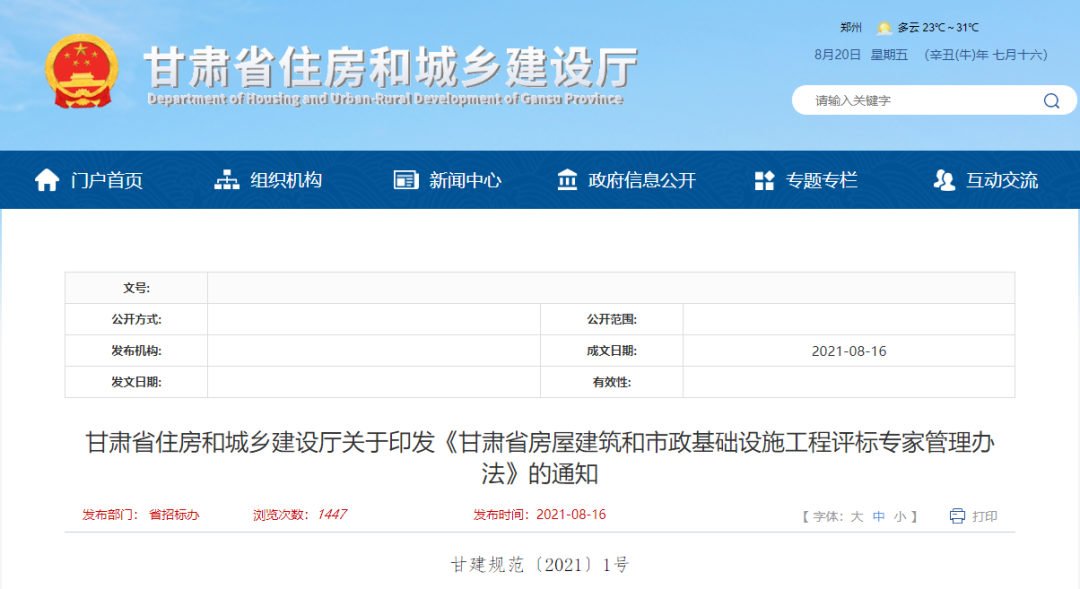The image size is (1080, 589).
Task: Click the date text 8月20日 星期五
Action: (861, 54)
